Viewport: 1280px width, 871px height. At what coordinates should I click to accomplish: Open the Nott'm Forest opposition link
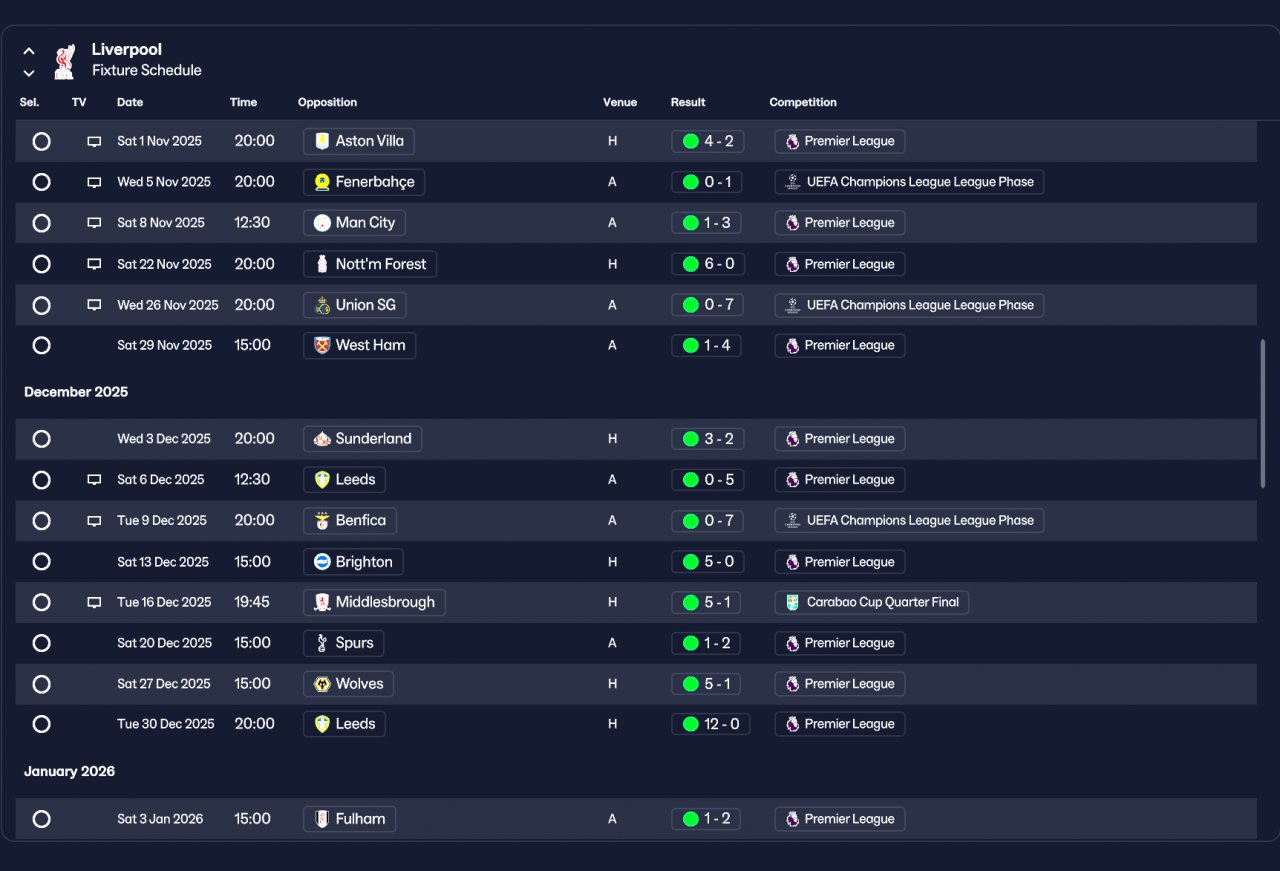coord(370,264)
